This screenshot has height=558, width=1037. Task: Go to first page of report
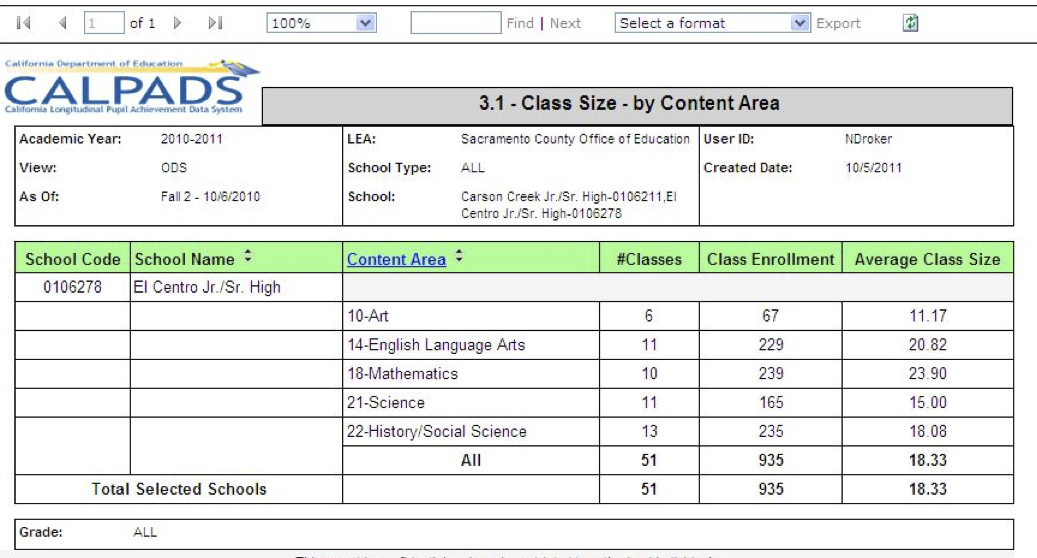24,23
